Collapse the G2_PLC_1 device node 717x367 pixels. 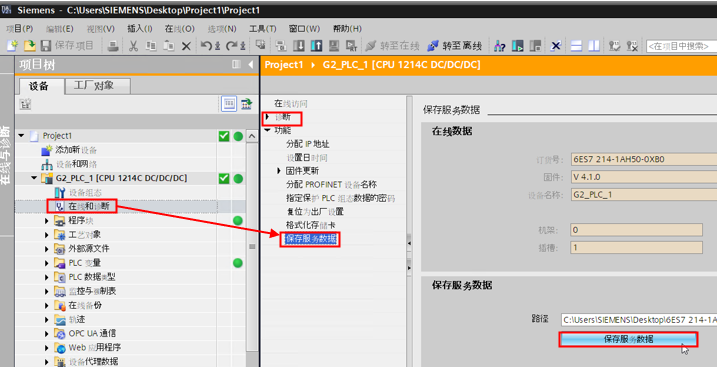coord(34,178)
